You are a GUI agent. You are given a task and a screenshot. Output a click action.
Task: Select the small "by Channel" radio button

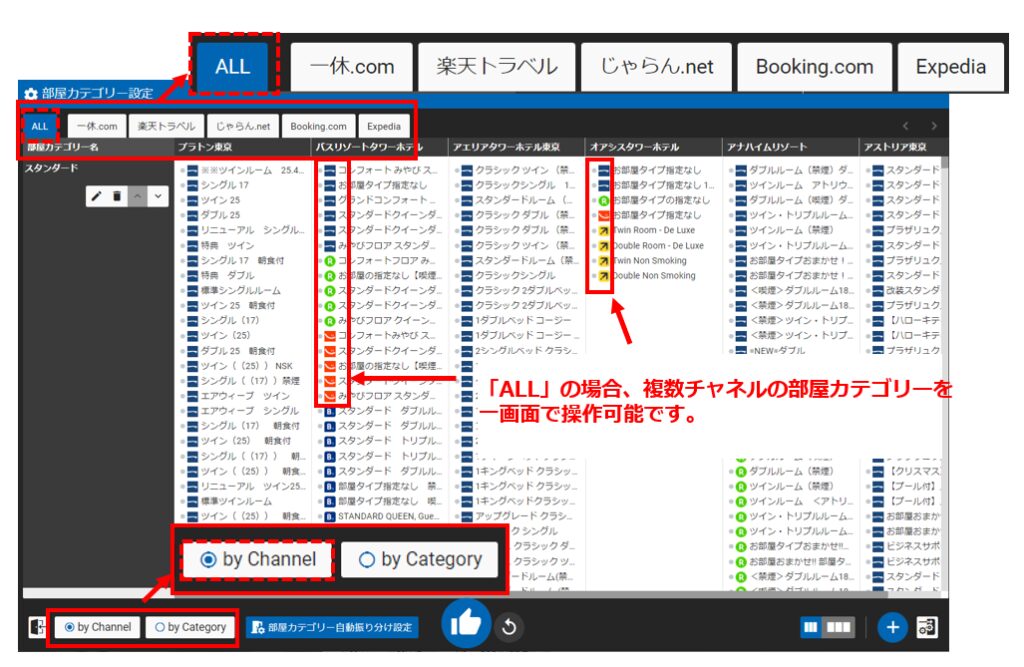click(x=97, y=627)
